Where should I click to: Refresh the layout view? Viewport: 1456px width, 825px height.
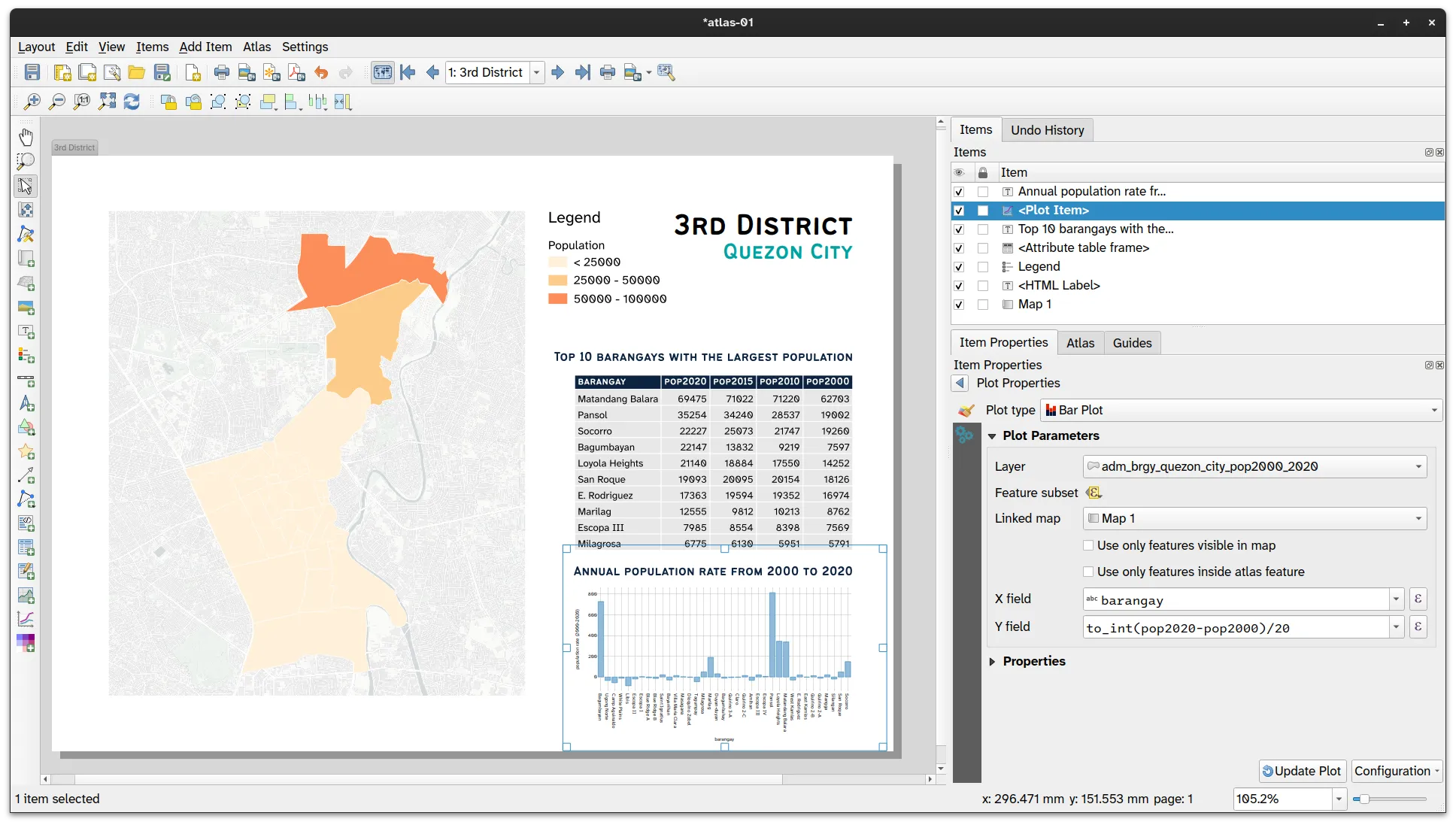pos(132,102)
